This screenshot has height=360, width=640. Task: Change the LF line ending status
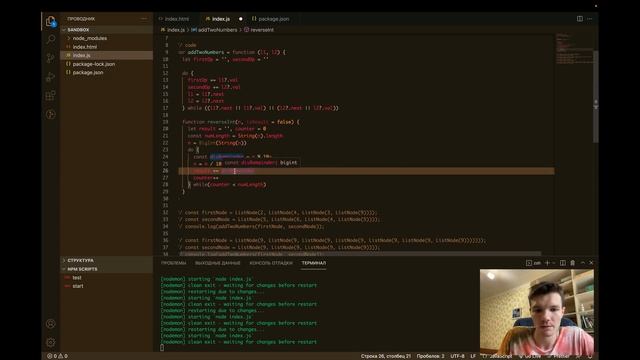473,356
